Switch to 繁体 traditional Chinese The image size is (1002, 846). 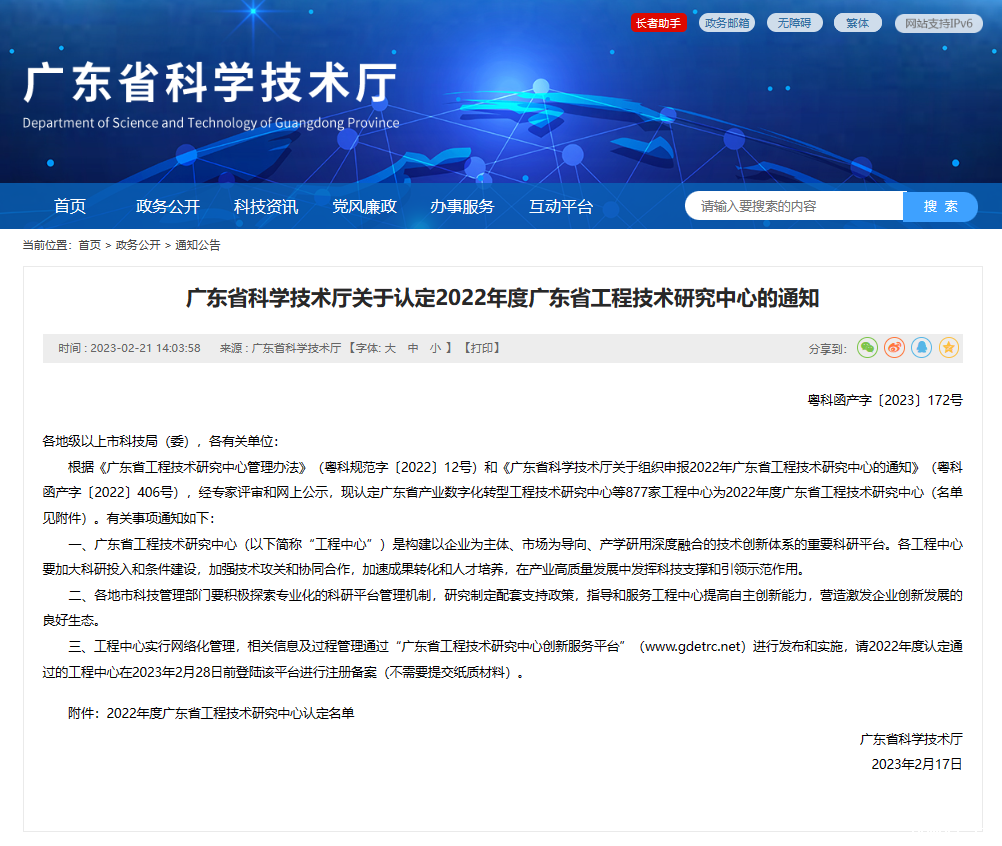point(858,23)
